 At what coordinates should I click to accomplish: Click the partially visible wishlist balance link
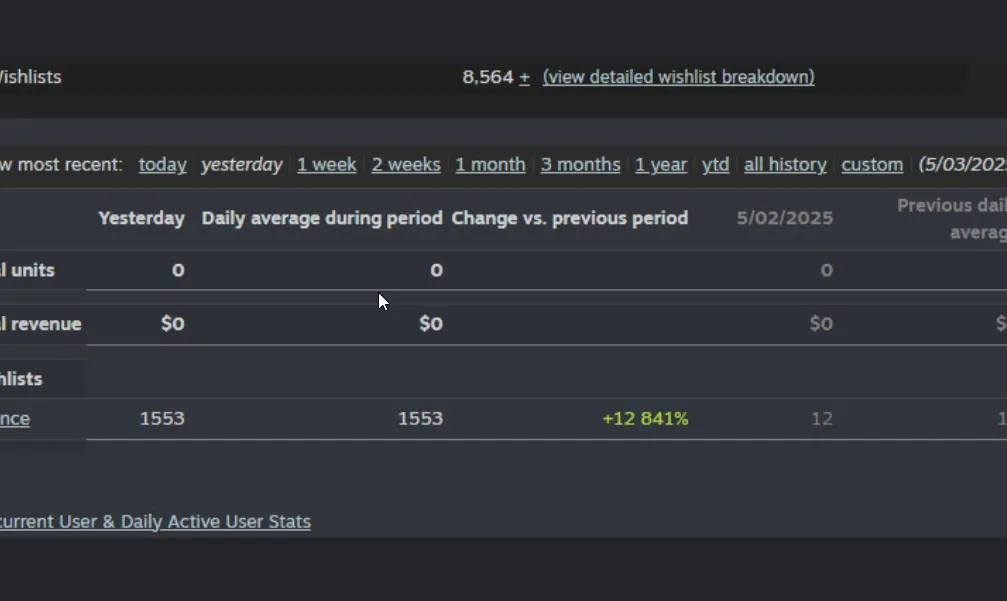click(14, 419)
